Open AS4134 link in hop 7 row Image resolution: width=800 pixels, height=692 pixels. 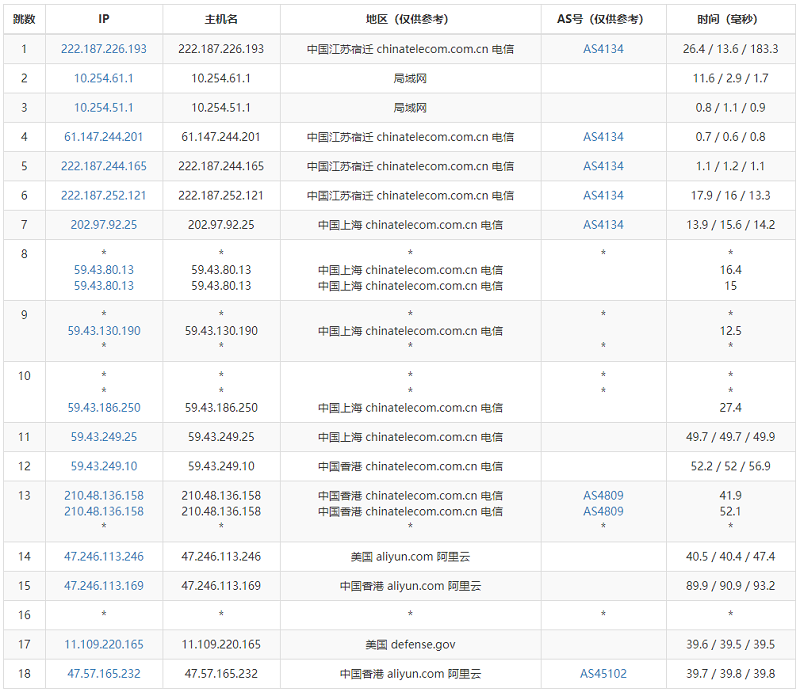pyautogui.click(x=603, y=225)
